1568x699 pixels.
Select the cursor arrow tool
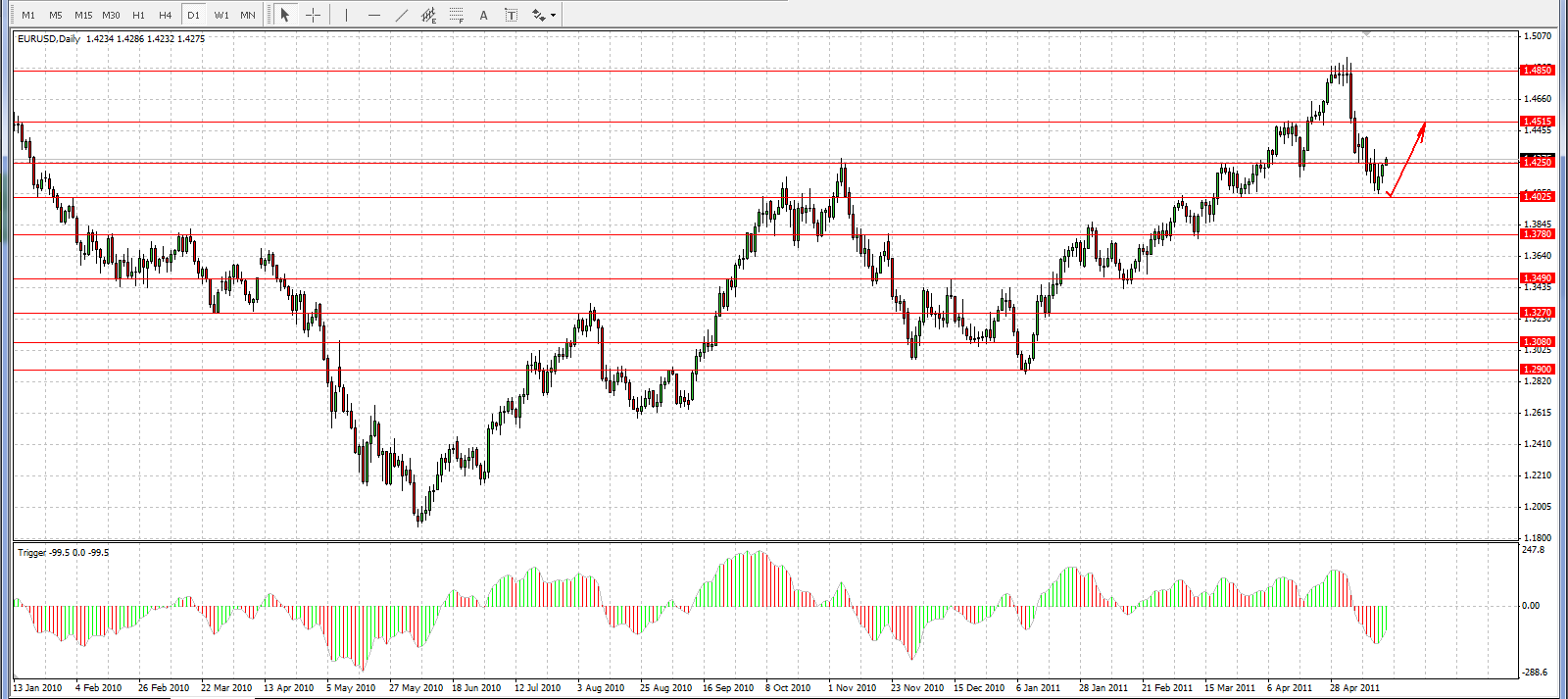[x=285, y=15]
